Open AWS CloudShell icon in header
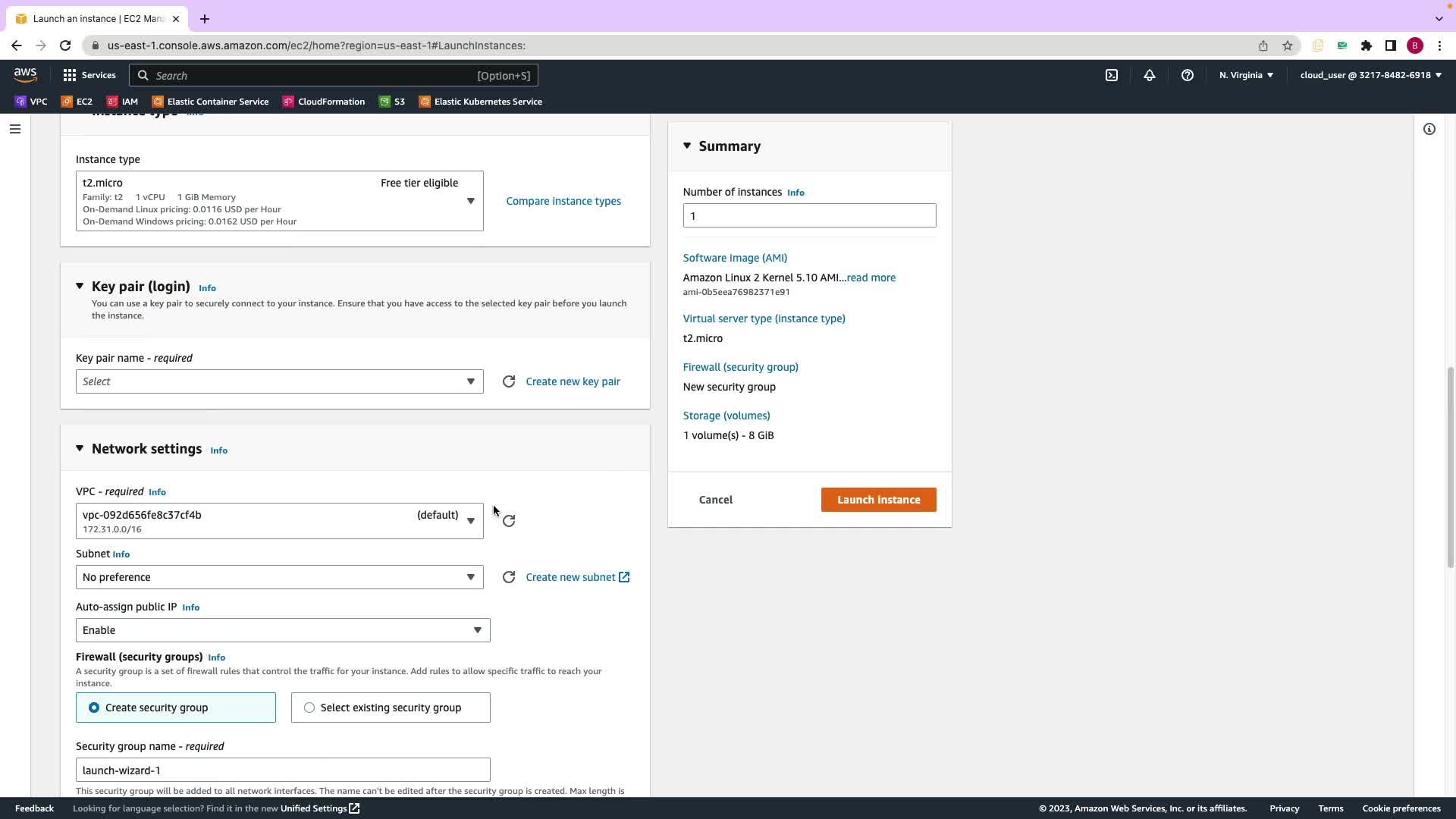1456x819 pixels. [1112, 75]
